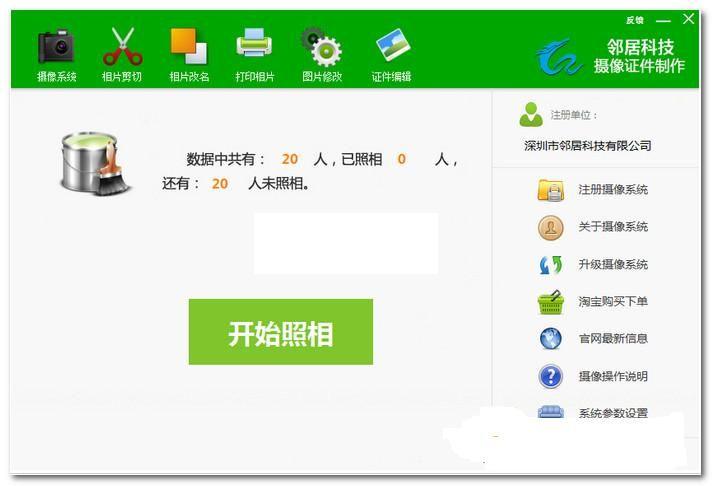Click the 注册摄像系统 folder icon
Screen dimensions: 712x486
pos(551,190)
